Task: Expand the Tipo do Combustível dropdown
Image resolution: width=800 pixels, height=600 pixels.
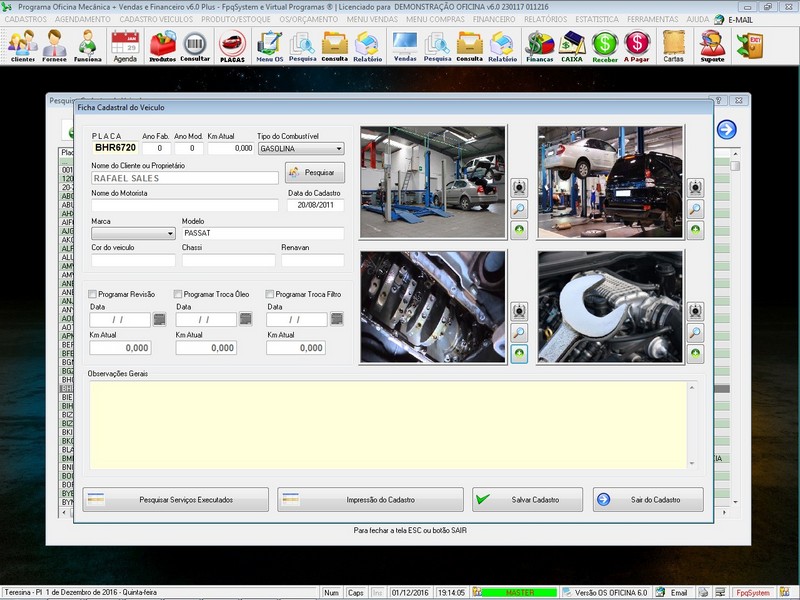Action: pos(339,148)
